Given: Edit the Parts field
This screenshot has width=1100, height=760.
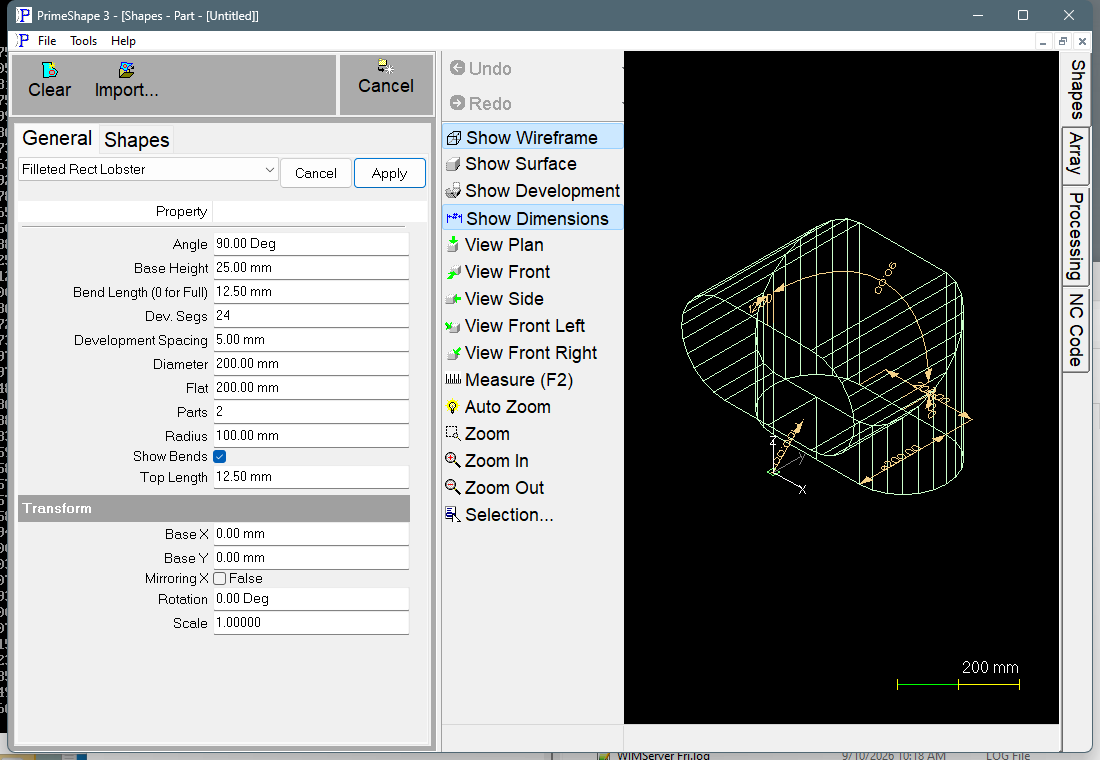Looking at the screenshot, I should coord(311,411).
